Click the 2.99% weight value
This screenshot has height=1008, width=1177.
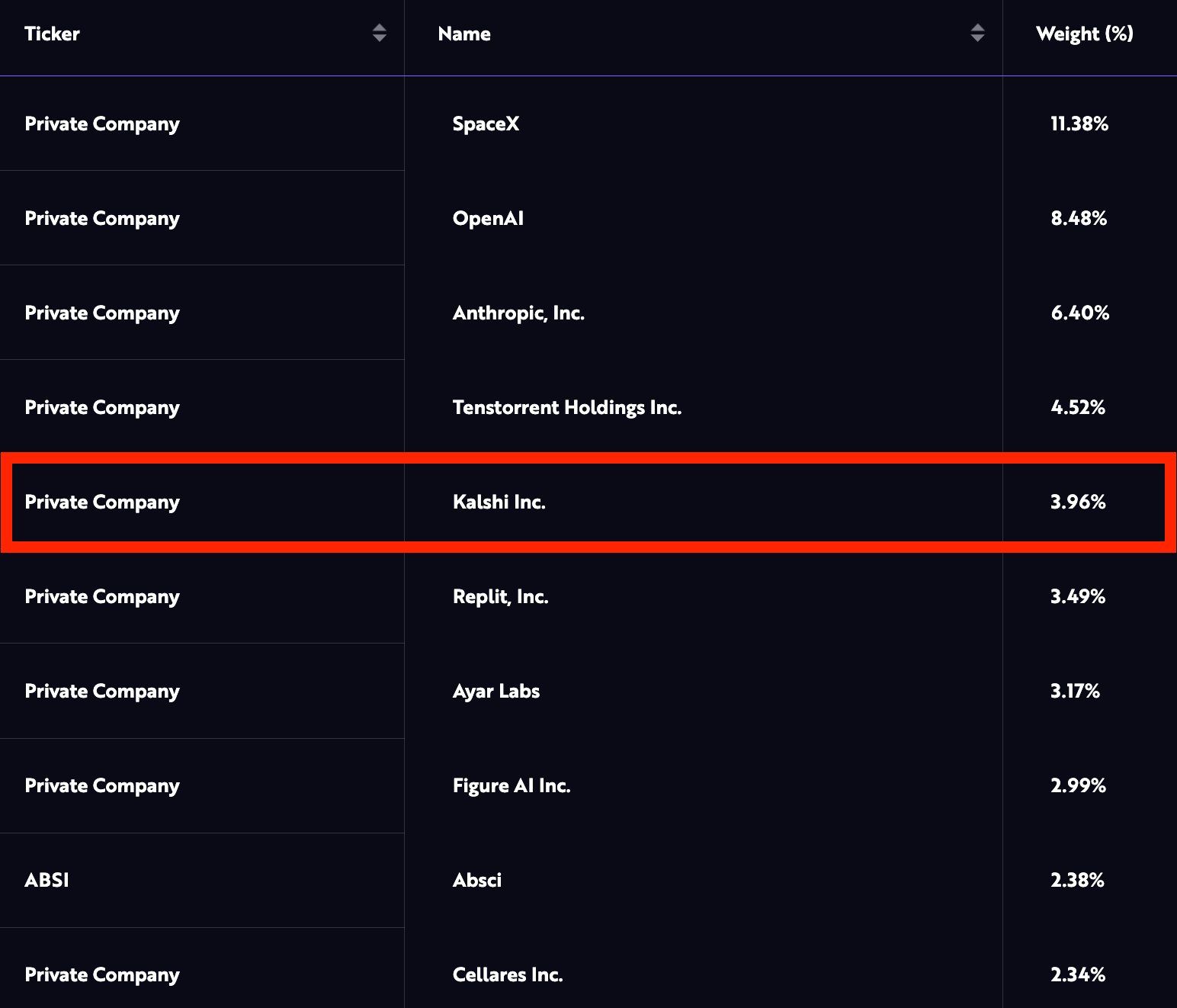(1078, 785)
